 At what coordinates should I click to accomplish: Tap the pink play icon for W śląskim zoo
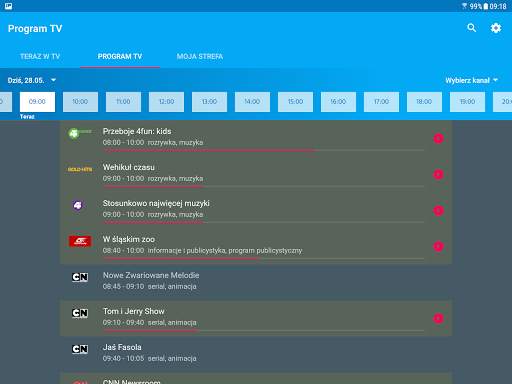tap(438, 246)
